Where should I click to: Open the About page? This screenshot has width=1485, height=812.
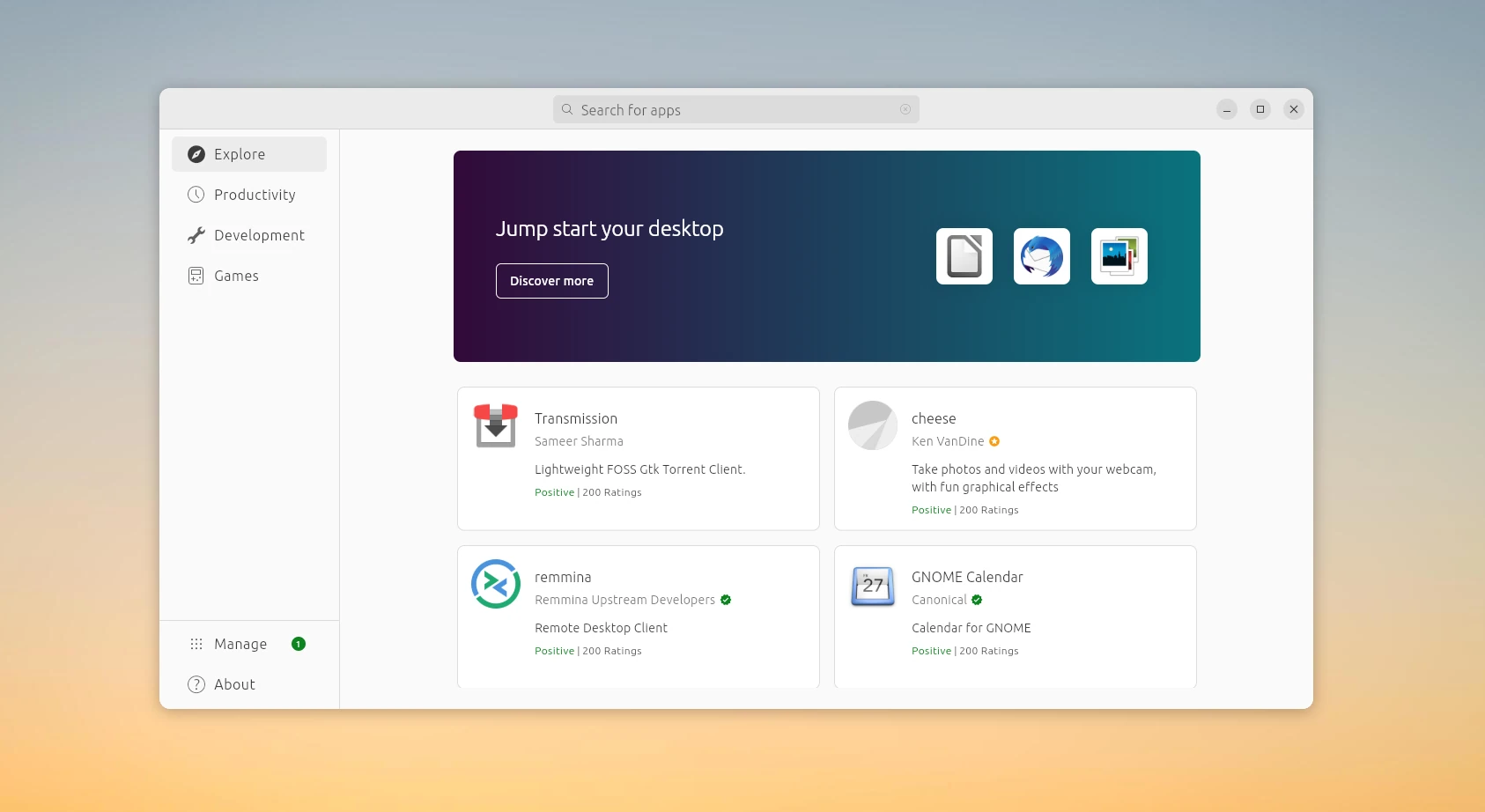(x=249, y=684)
